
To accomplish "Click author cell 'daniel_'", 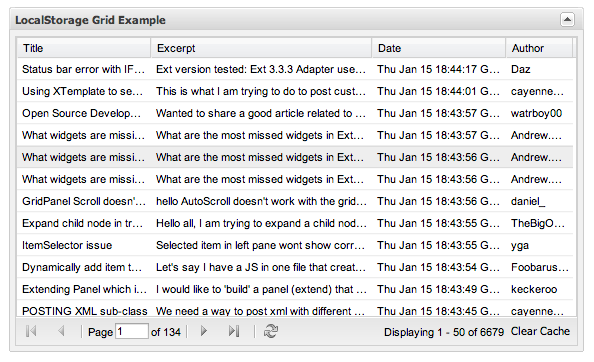I will pyautogui.click(x=528, y=201).
